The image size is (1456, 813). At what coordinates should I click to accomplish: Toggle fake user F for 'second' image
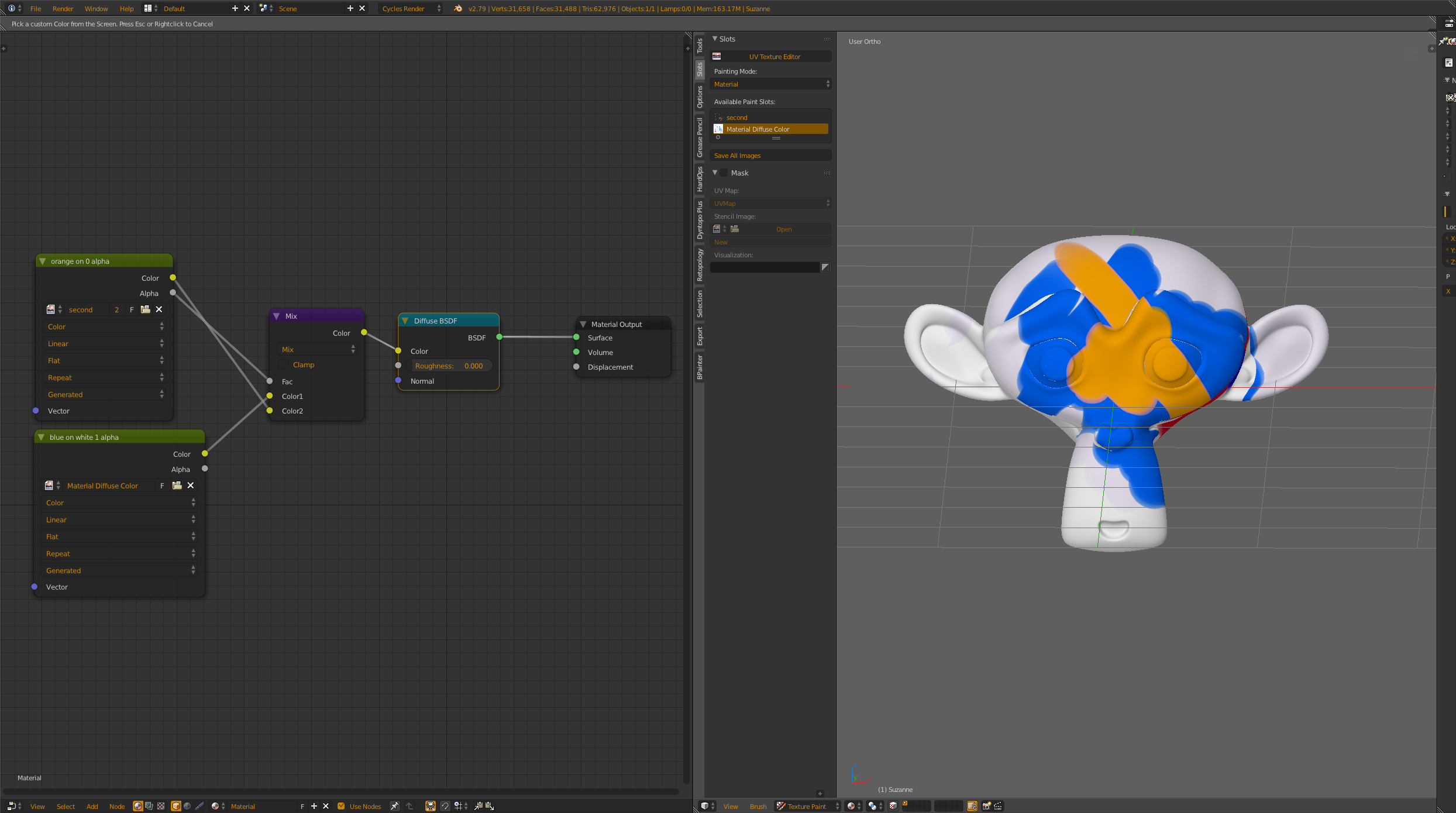coord(132,309)
